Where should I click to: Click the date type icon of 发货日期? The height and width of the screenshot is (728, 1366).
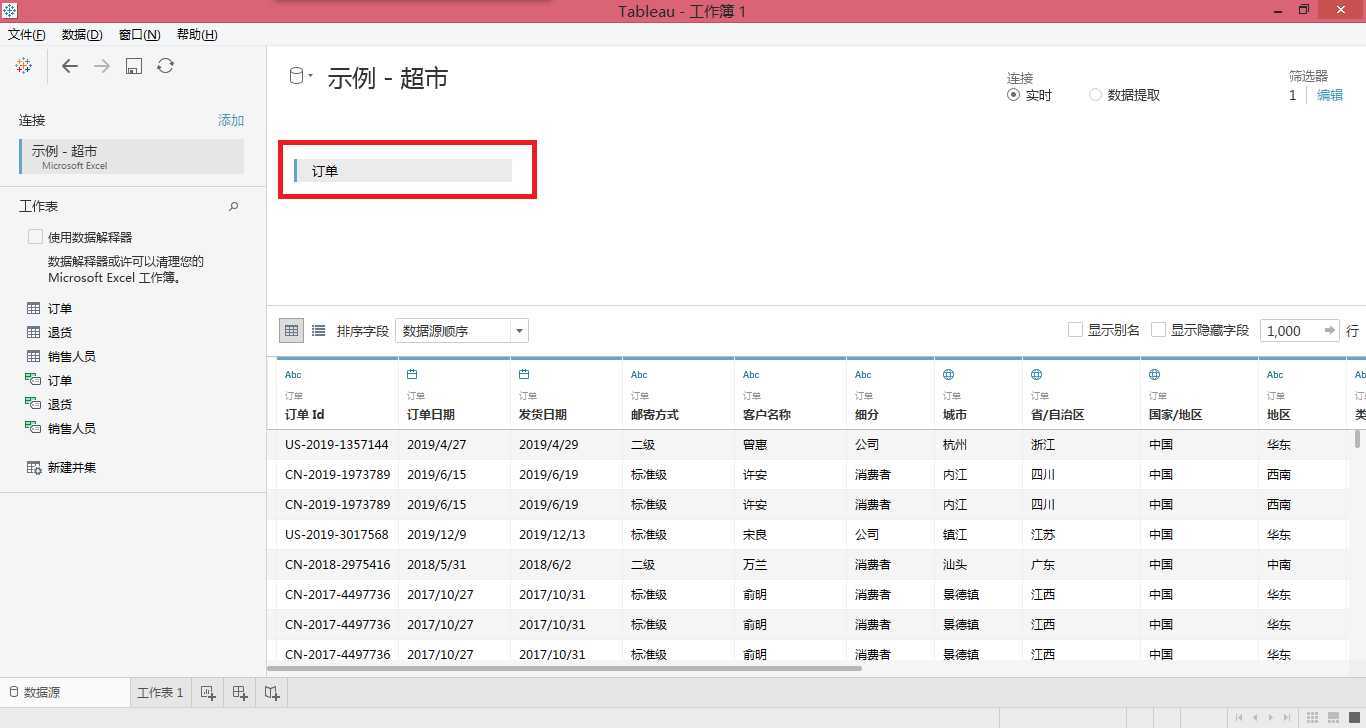[x=524, y=374]
